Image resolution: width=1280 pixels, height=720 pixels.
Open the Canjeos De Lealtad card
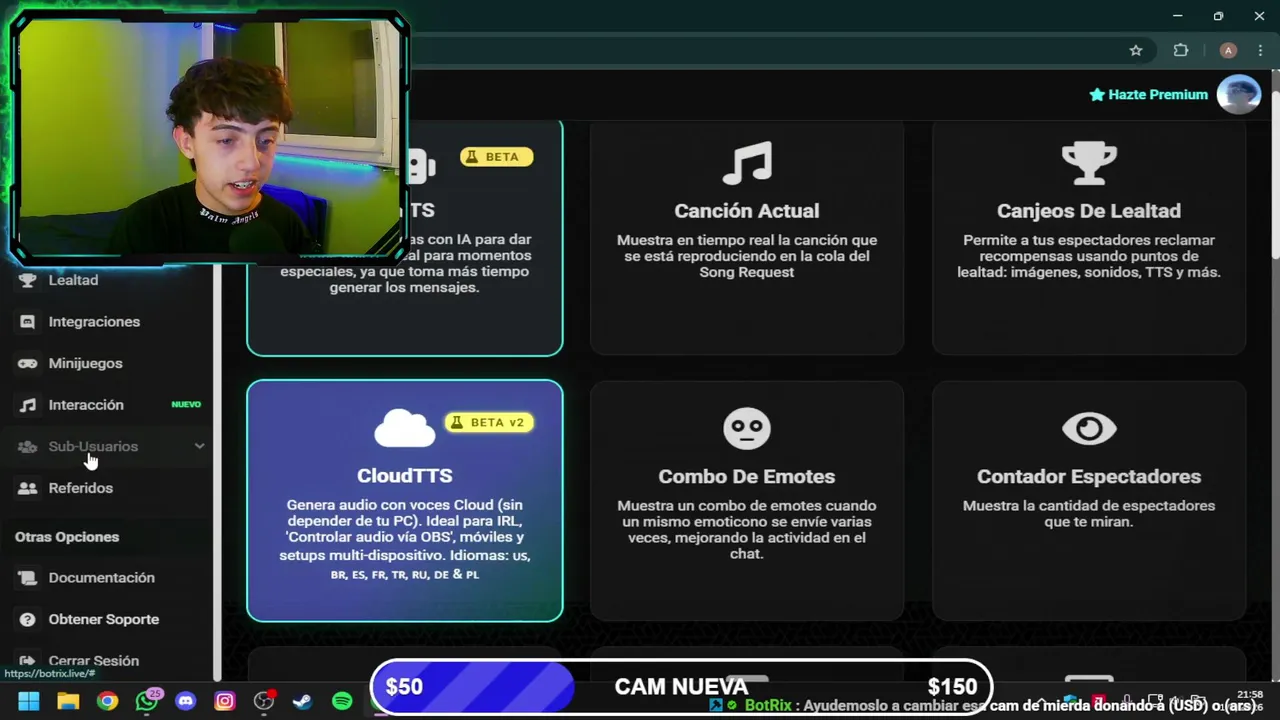[x=1089, y=237]
